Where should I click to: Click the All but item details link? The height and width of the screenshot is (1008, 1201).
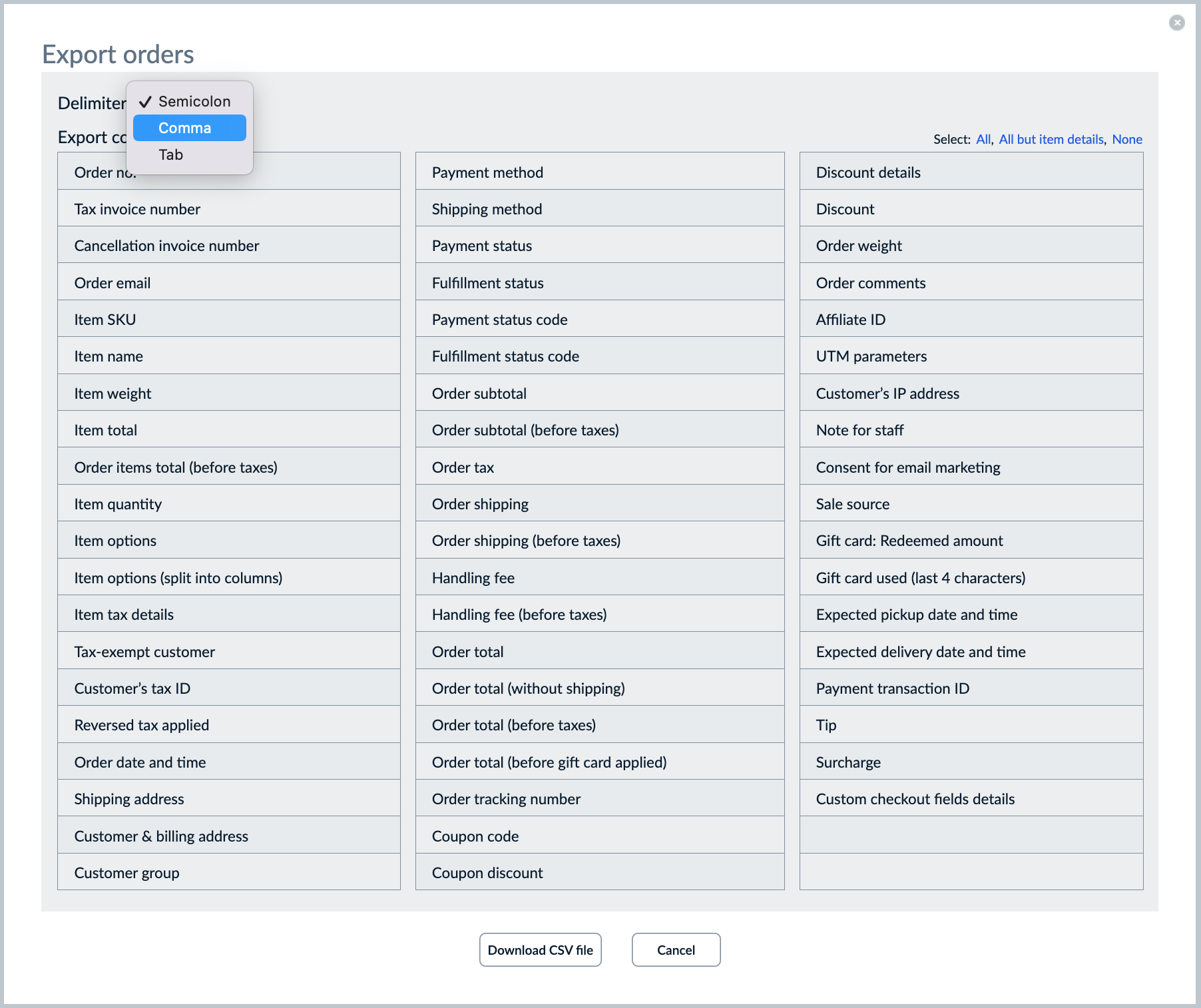1050,139
